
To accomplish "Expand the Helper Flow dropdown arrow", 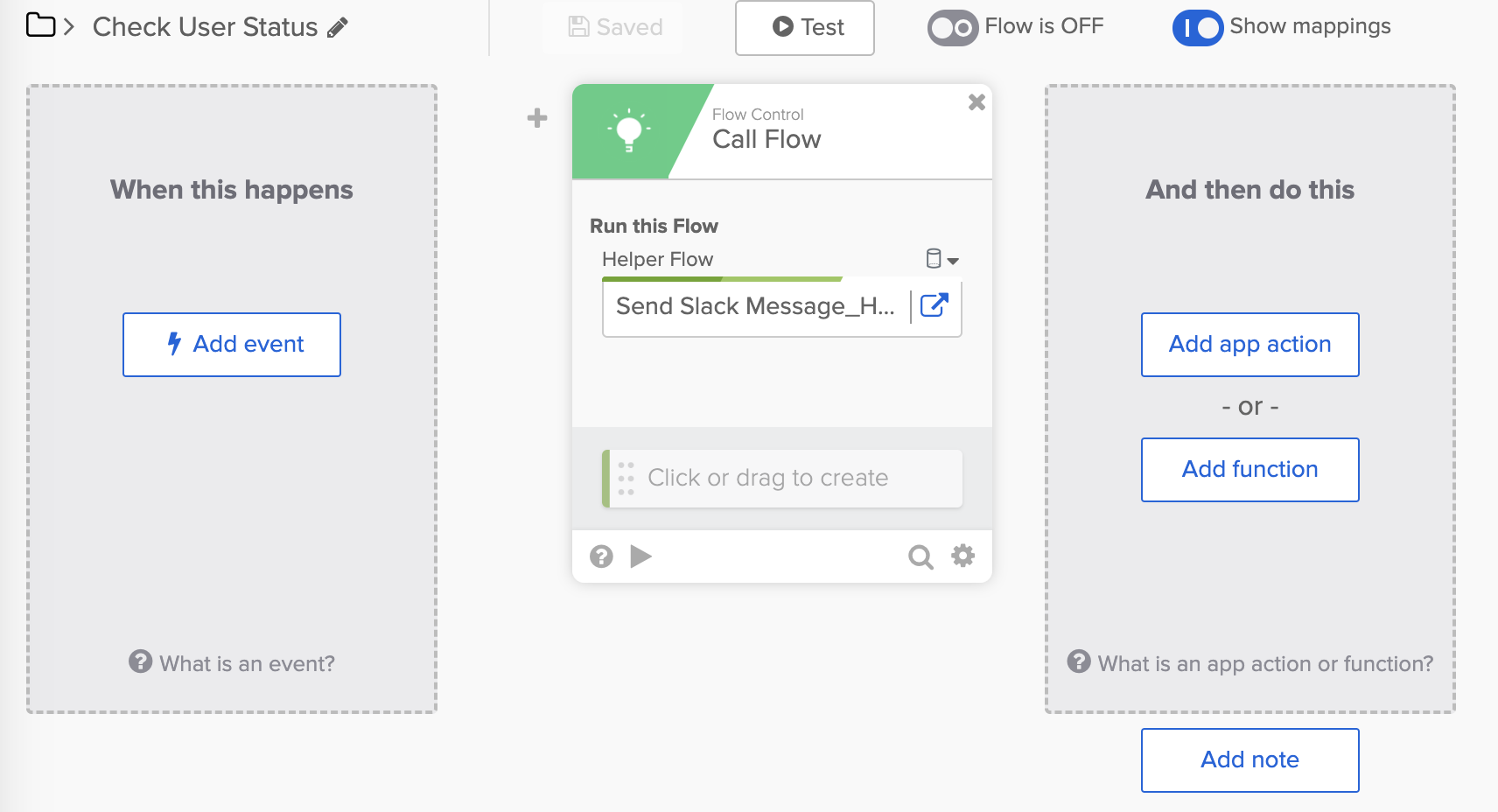I will coord(954,260).
